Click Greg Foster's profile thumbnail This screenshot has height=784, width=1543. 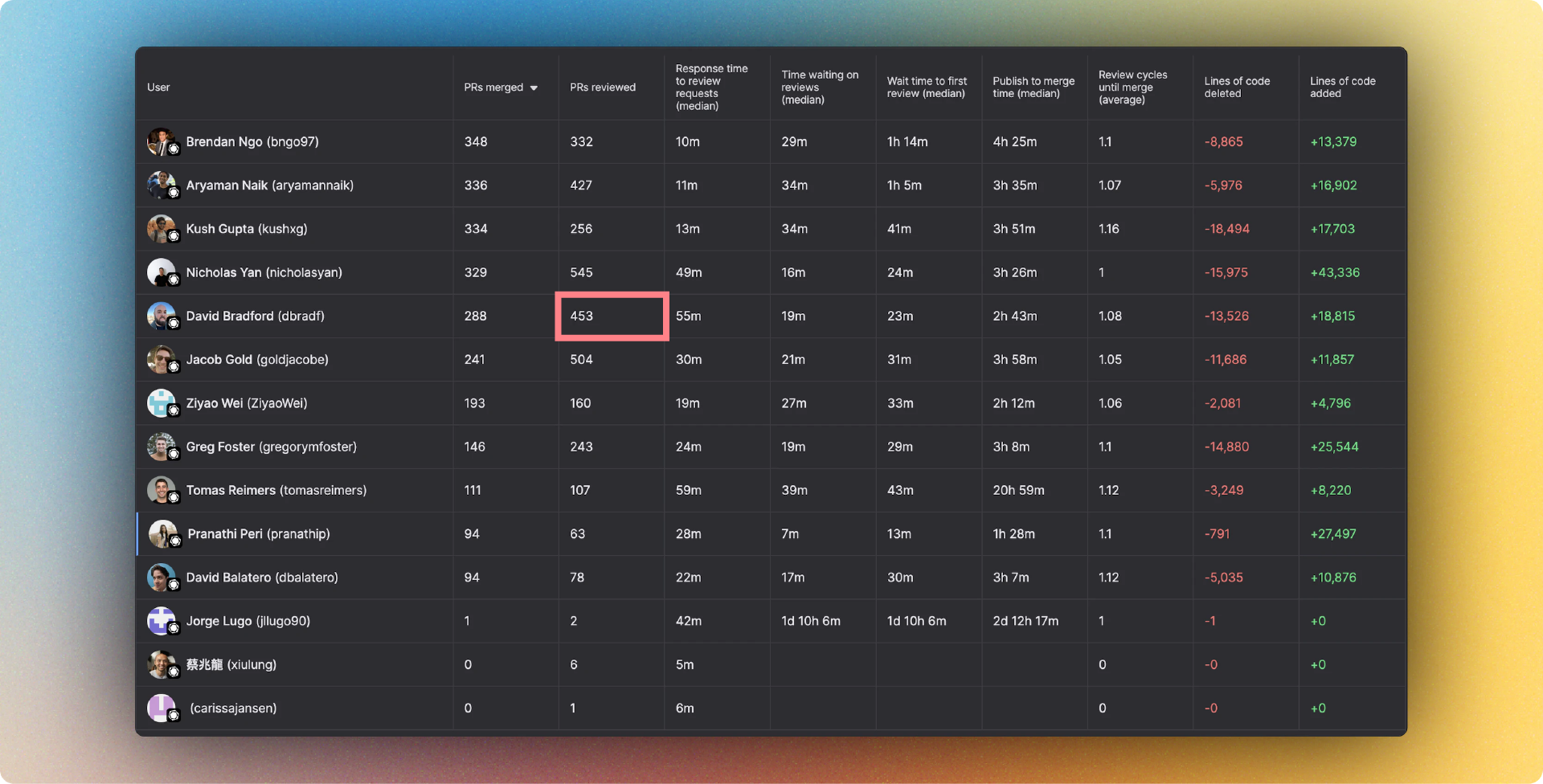tap(162, 447)
